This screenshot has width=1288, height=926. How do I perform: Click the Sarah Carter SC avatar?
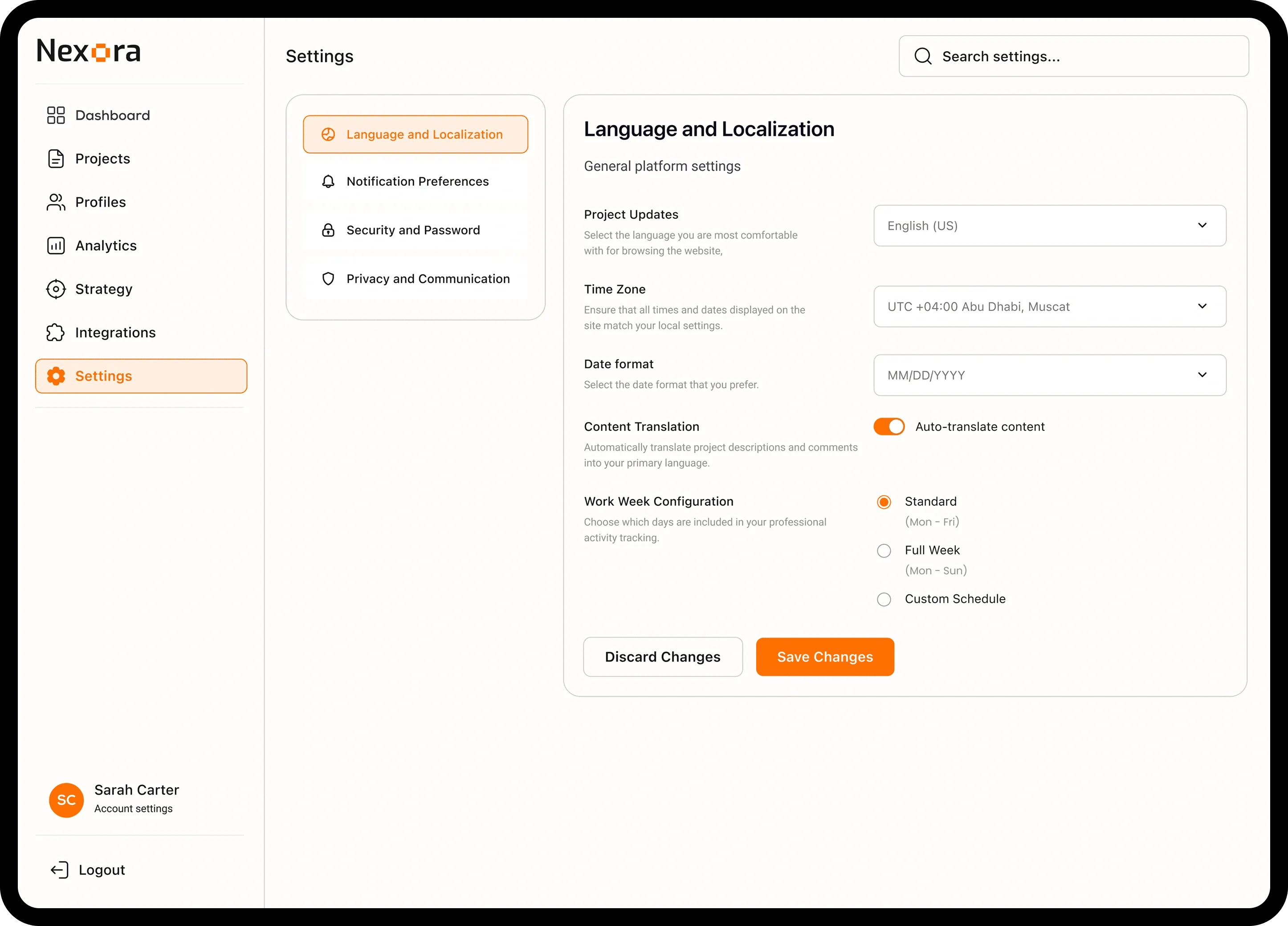pos(66,800)
